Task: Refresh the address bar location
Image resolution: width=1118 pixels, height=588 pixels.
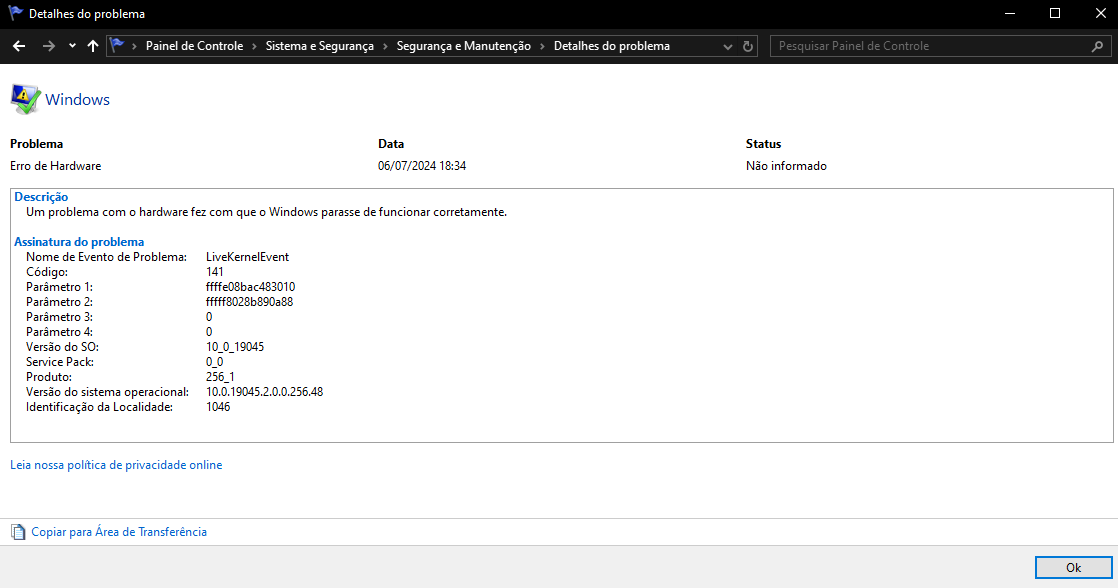Action: pyautogui.click(x=748, y=46)
